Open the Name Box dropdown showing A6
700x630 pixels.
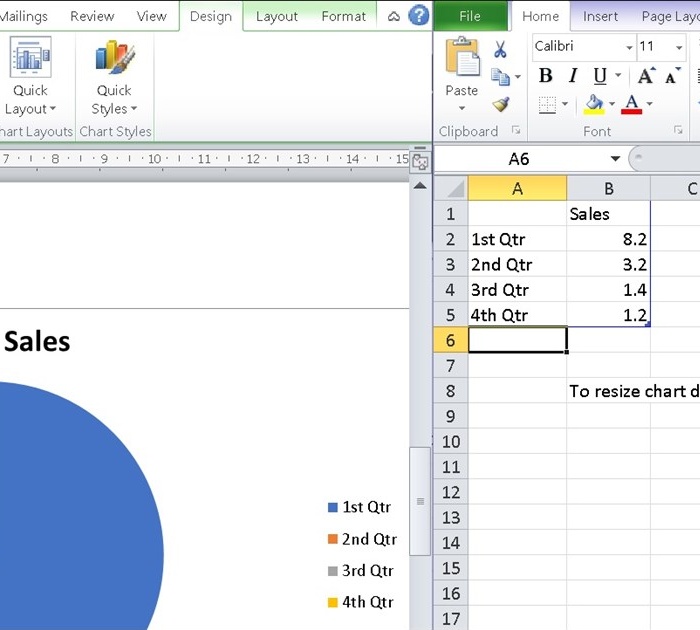[x=616, y=159]
